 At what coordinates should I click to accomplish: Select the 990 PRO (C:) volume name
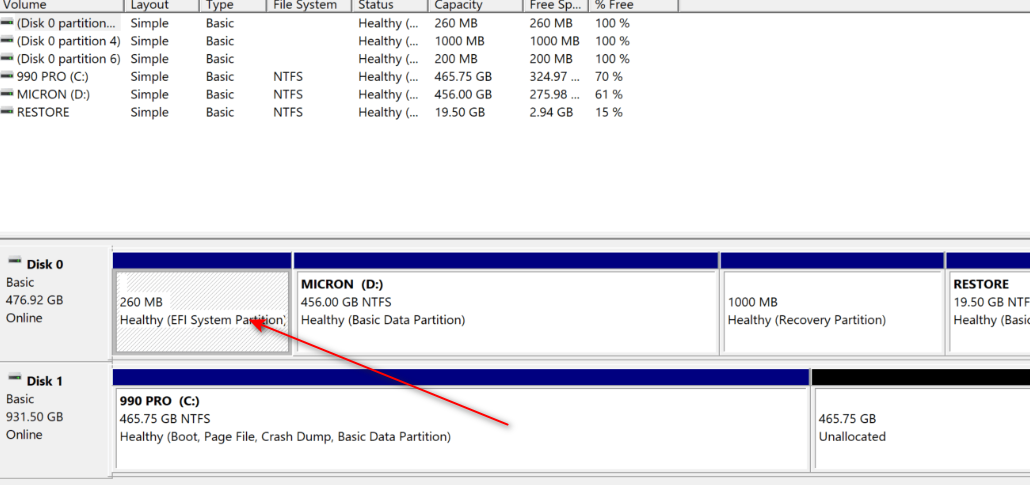53,76
